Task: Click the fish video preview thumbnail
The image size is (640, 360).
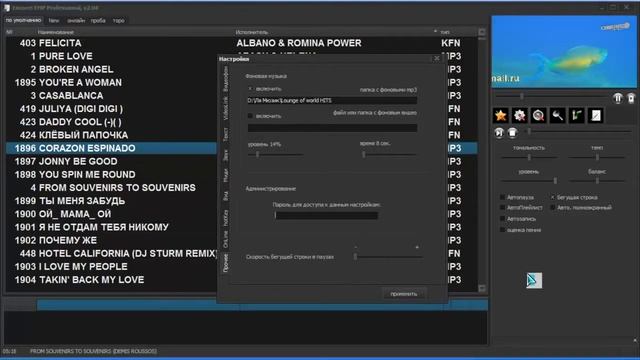Action: pos(564,52)
